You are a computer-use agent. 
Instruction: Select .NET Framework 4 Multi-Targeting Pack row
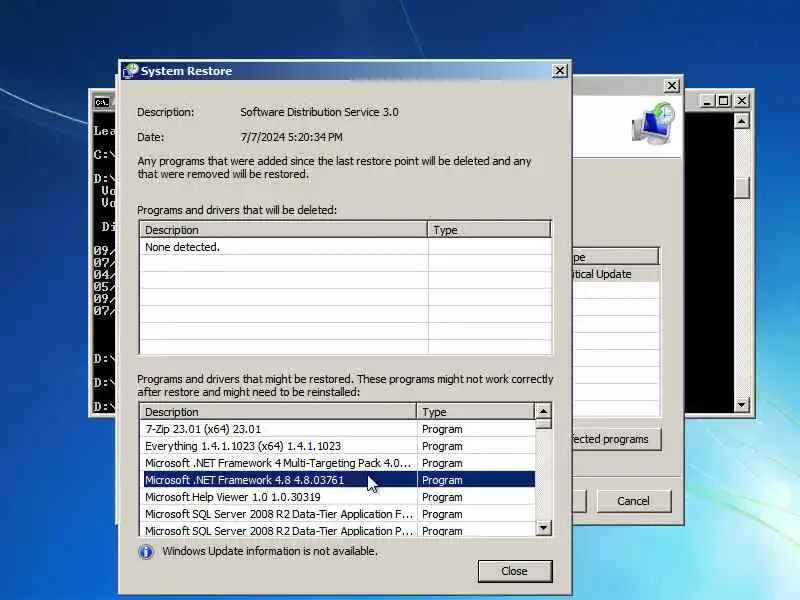(x=337, y=463)
